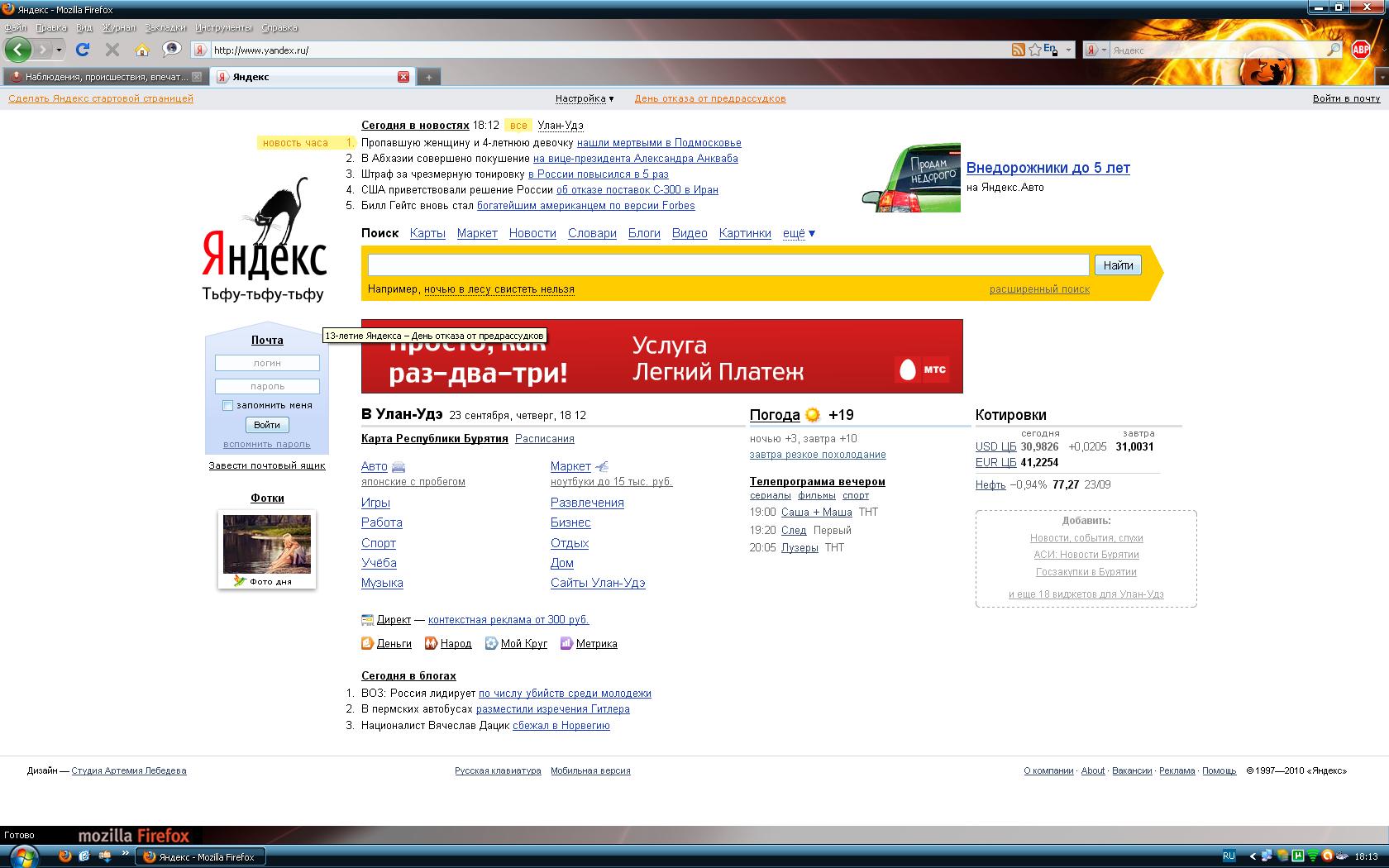This screenshot has width=1389, height=868.
Task: Click the RU language indicator in tray
Action: 1229,856
